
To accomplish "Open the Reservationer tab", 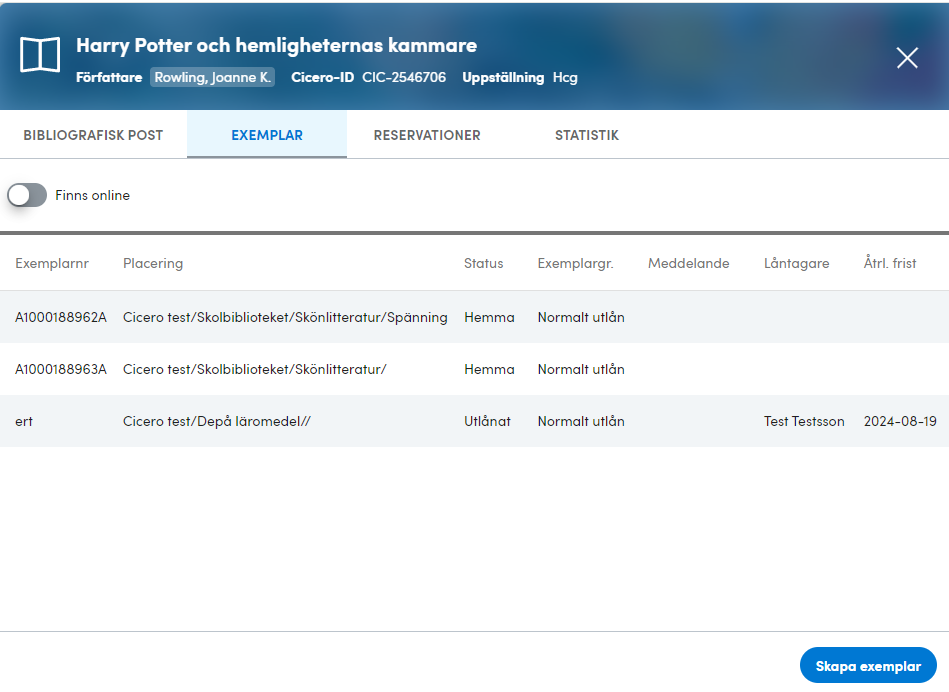I will (x=427, y=135).
